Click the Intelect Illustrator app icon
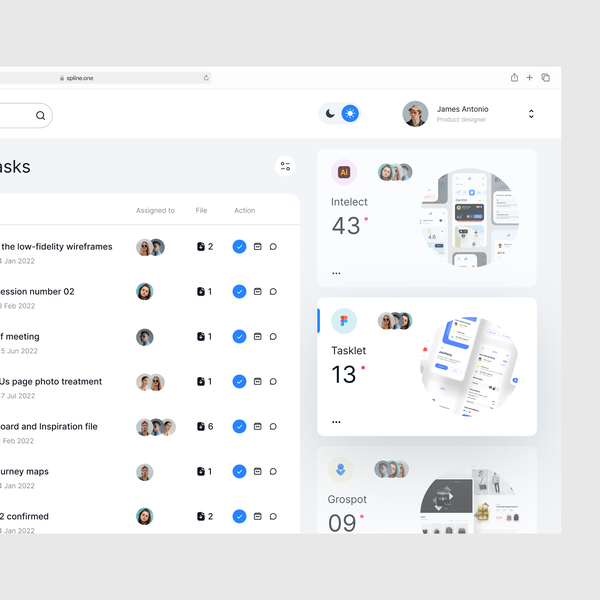600x600 pixels. point(344,172)
